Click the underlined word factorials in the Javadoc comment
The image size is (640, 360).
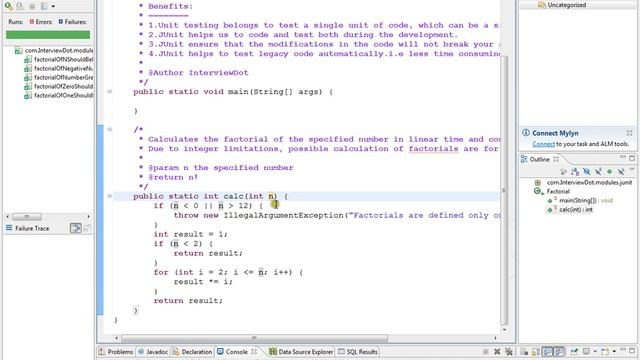click(x=433, y=149)
